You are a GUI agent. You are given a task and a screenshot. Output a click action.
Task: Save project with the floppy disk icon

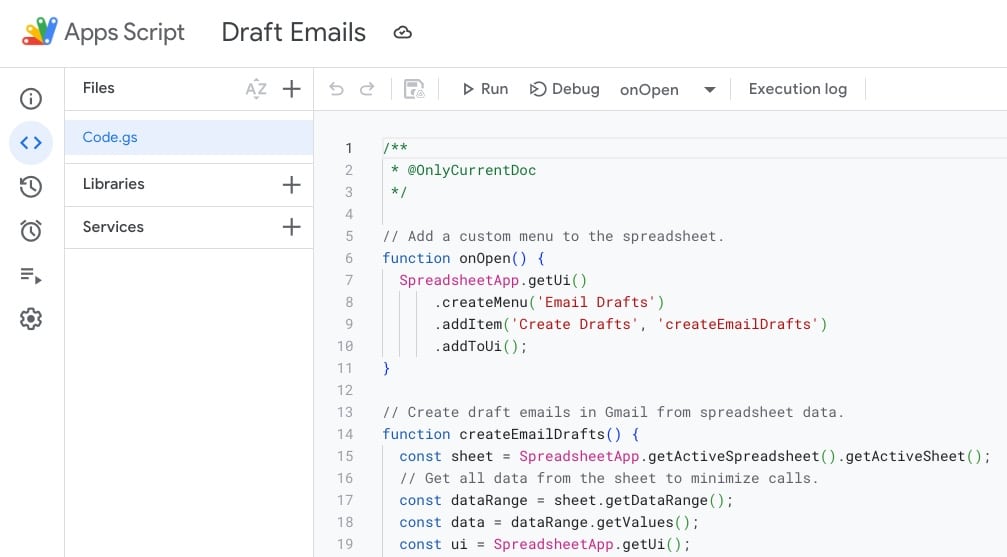[414, 89]
